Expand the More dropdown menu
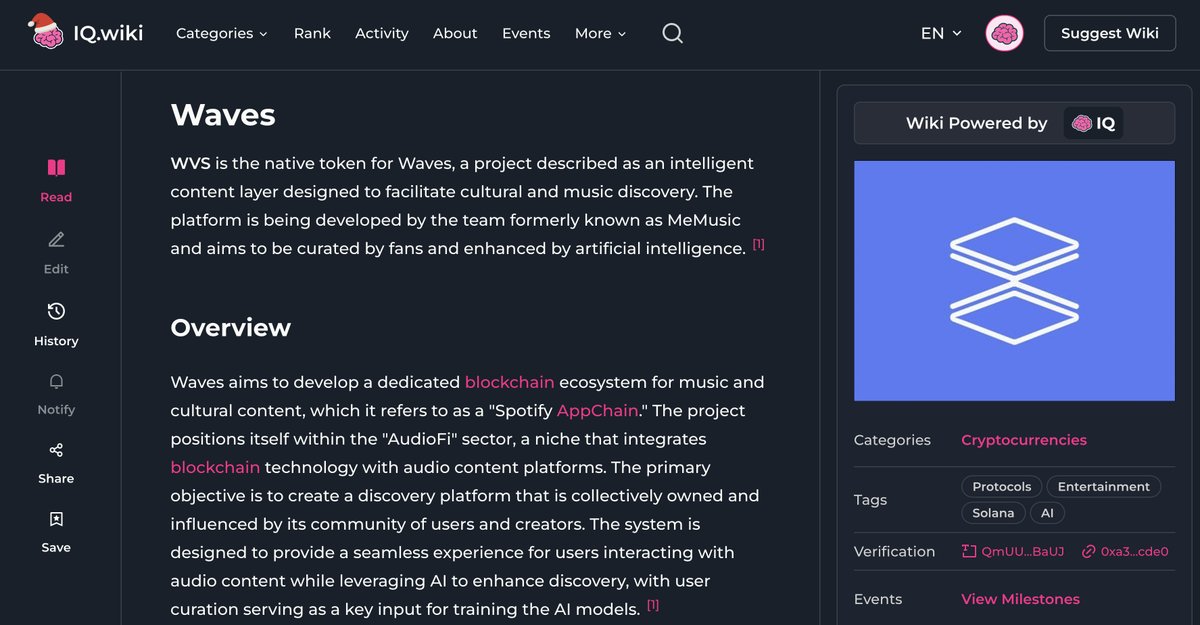Screen dimensions: 1200x625 (600, 33)
